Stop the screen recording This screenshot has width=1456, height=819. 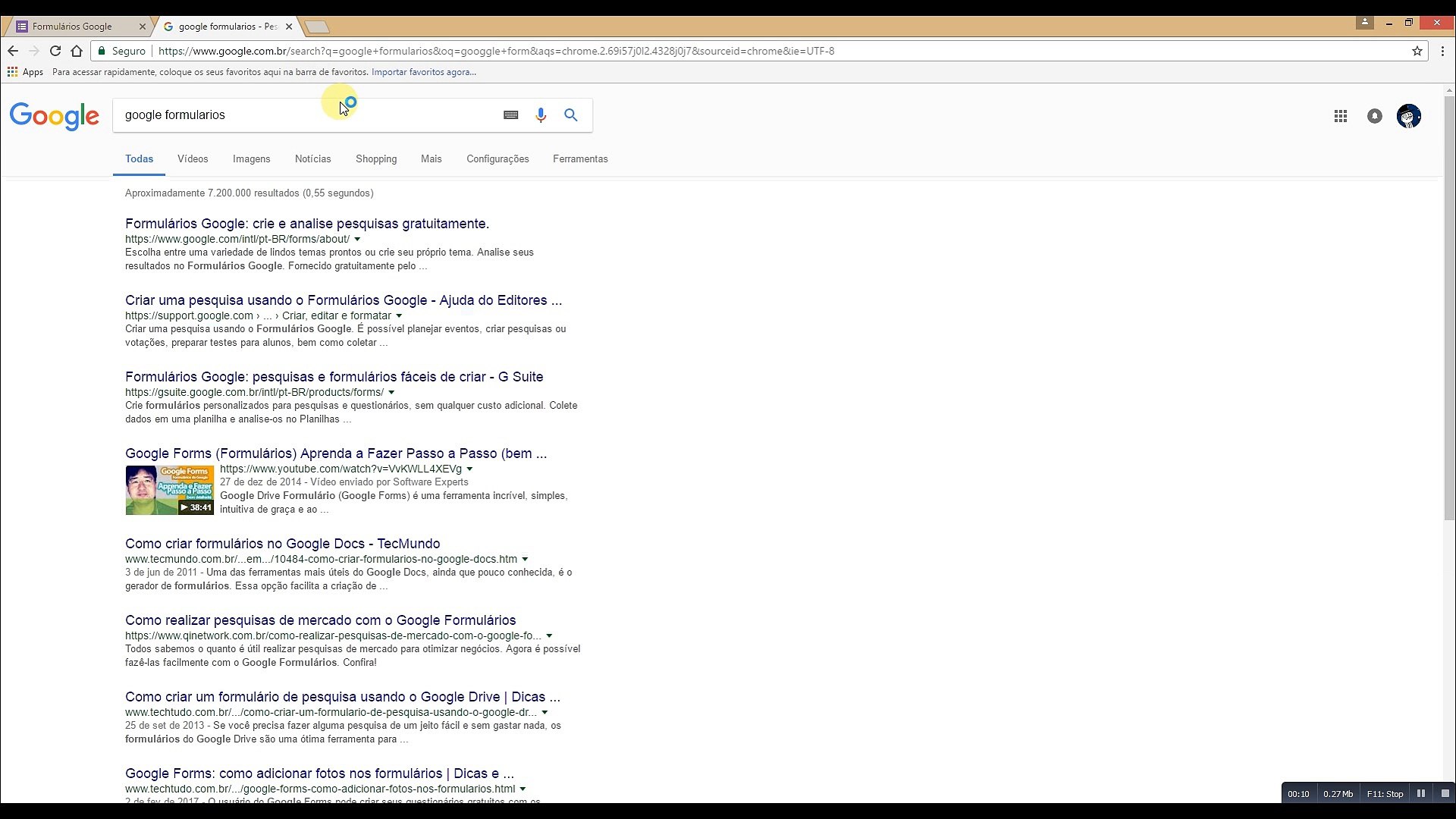click(x=1445, y=794)
